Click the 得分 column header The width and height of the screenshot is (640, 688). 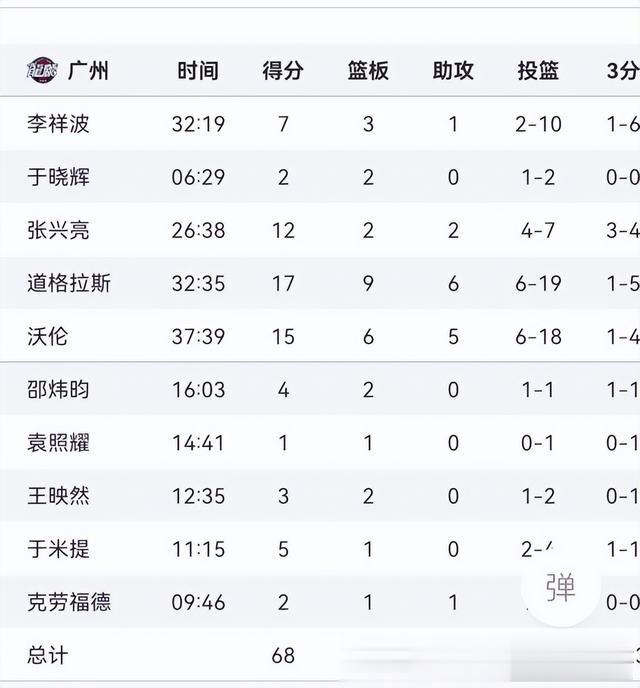(283, 71)
